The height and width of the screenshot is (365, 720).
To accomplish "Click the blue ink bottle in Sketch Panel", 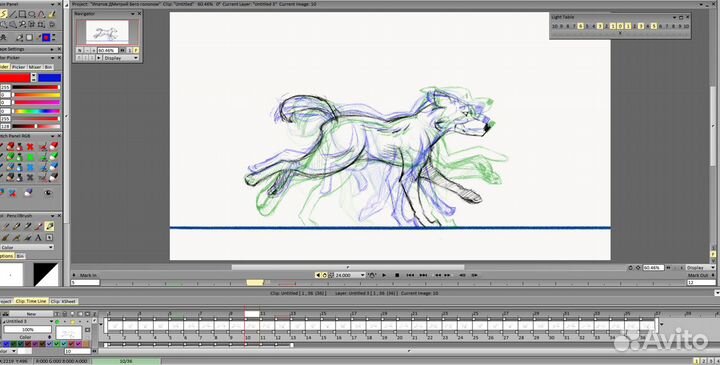I will point(20,167).
